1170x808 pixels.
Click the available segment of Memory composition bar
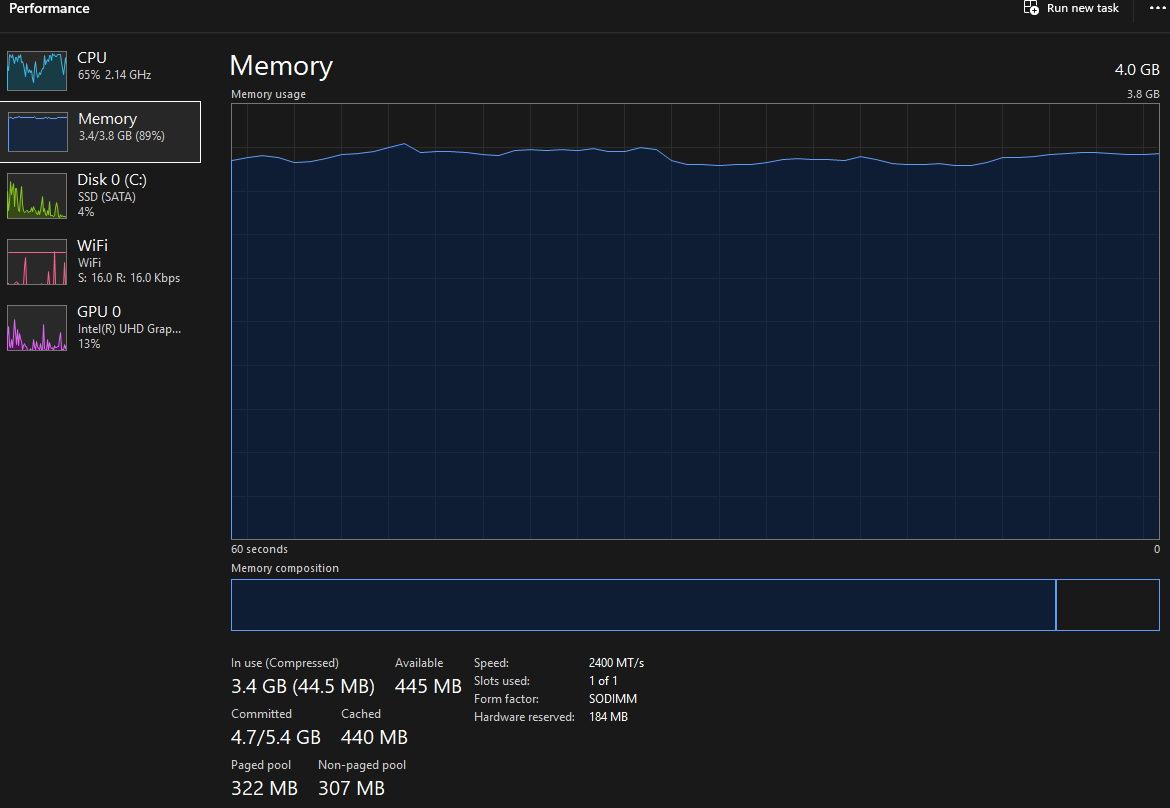[x=1108, y=605]
